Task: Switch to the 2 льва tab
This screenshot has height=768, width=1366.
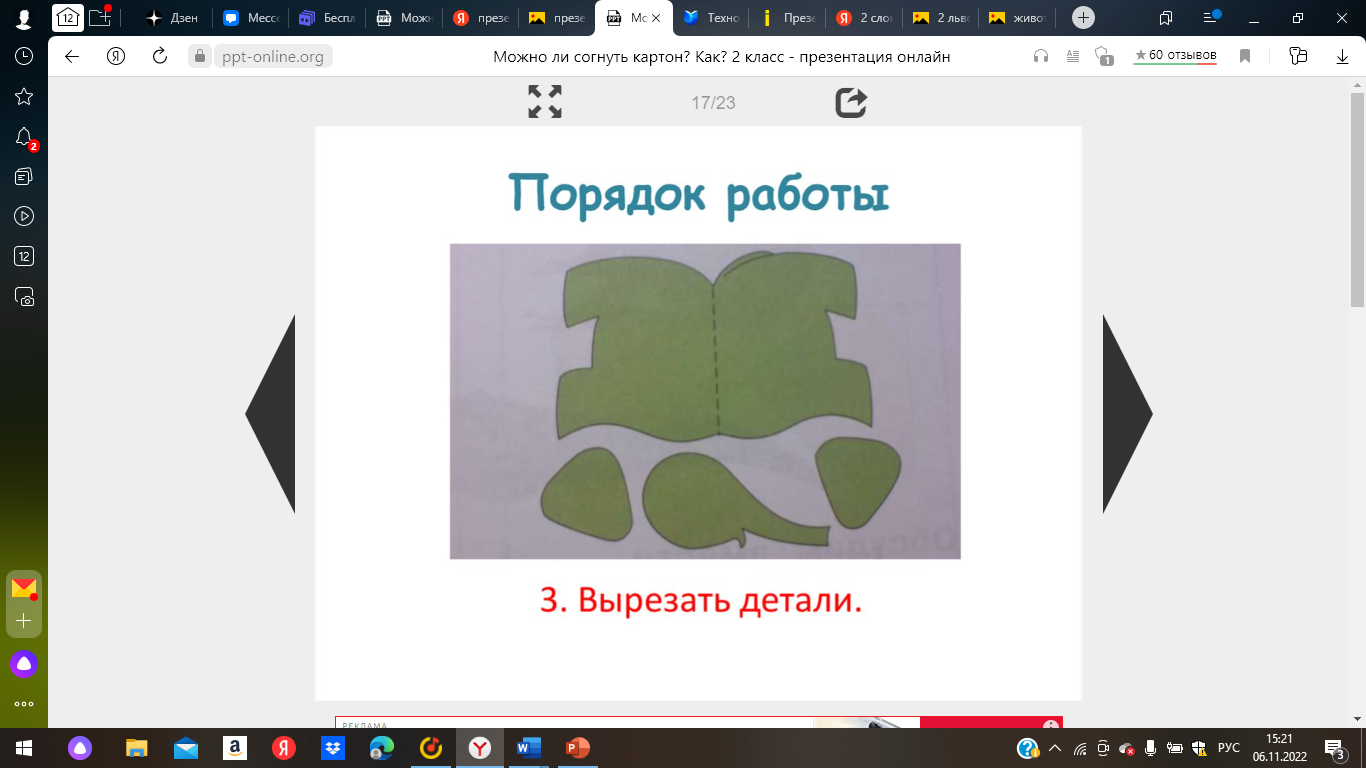Action: tap(942, 18)
